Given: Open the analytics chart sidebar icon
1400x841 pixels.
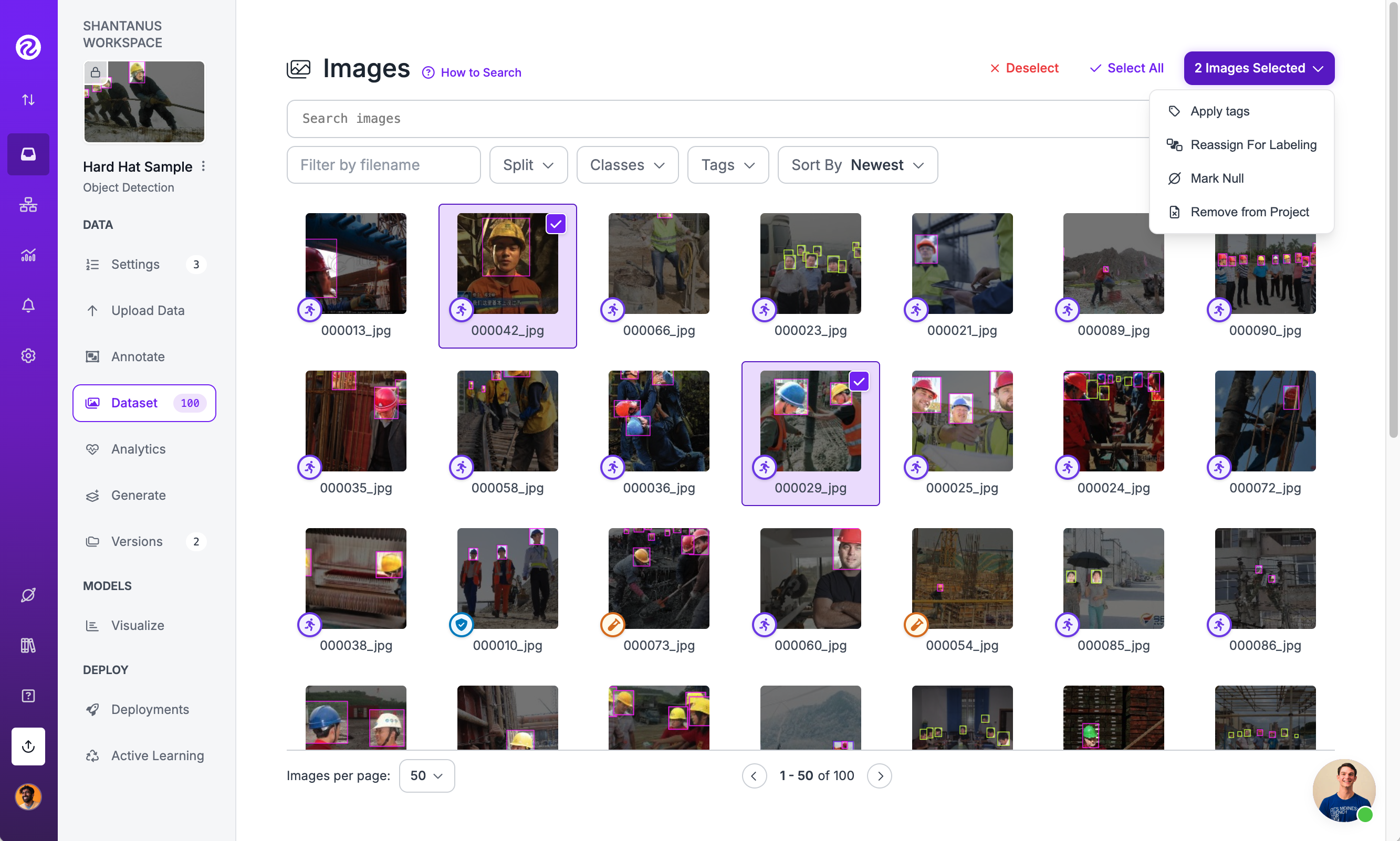Looking at the screenshot, I should (28, 255).
